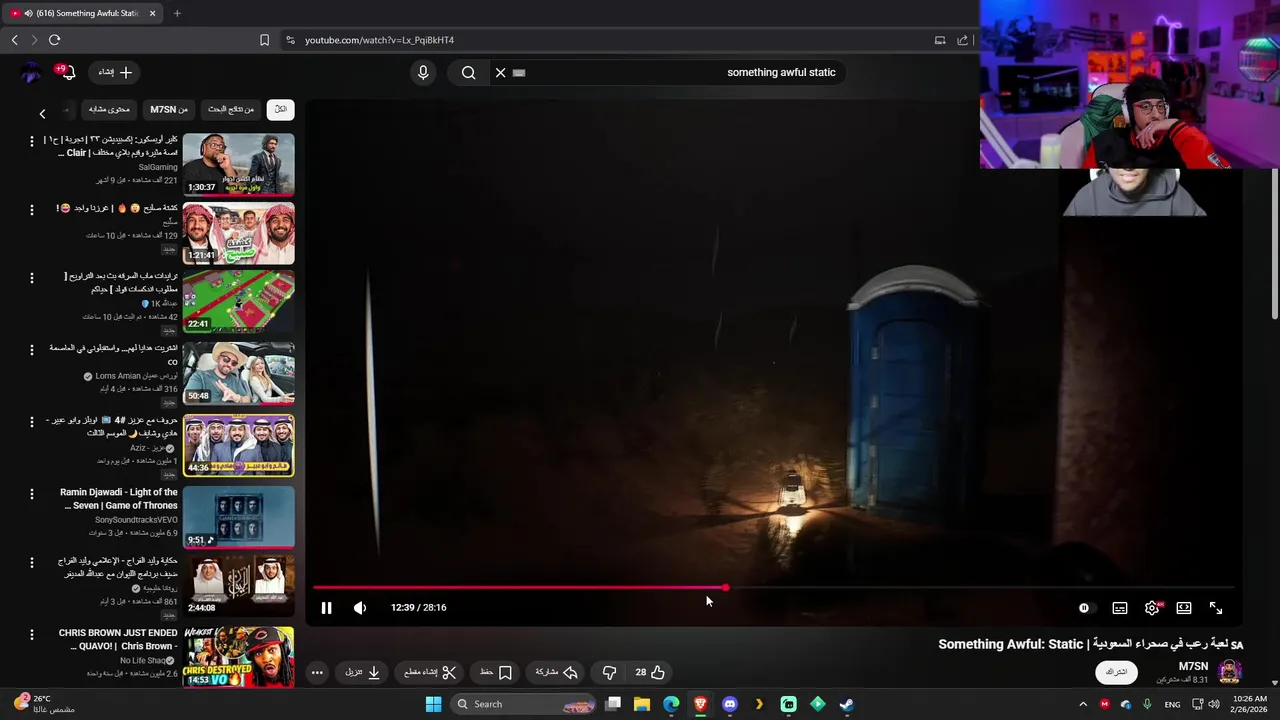The width and height of the screenshot is (1280, 720).
Task: Open options menu for the 1:21:41 video
Action: coord(31,210)
